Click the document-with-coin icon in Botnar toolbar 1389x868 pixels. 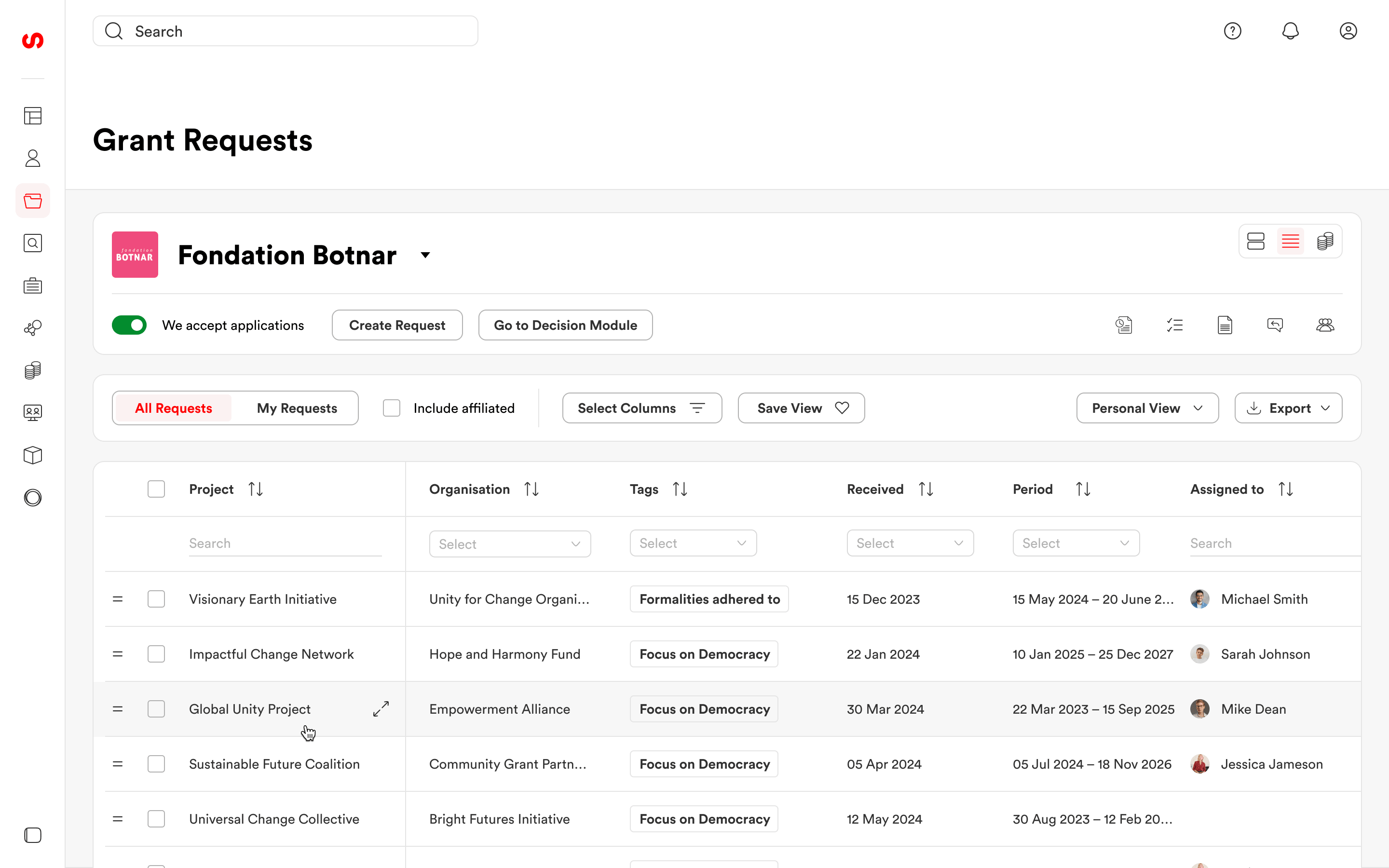[x=1124, y=325]
